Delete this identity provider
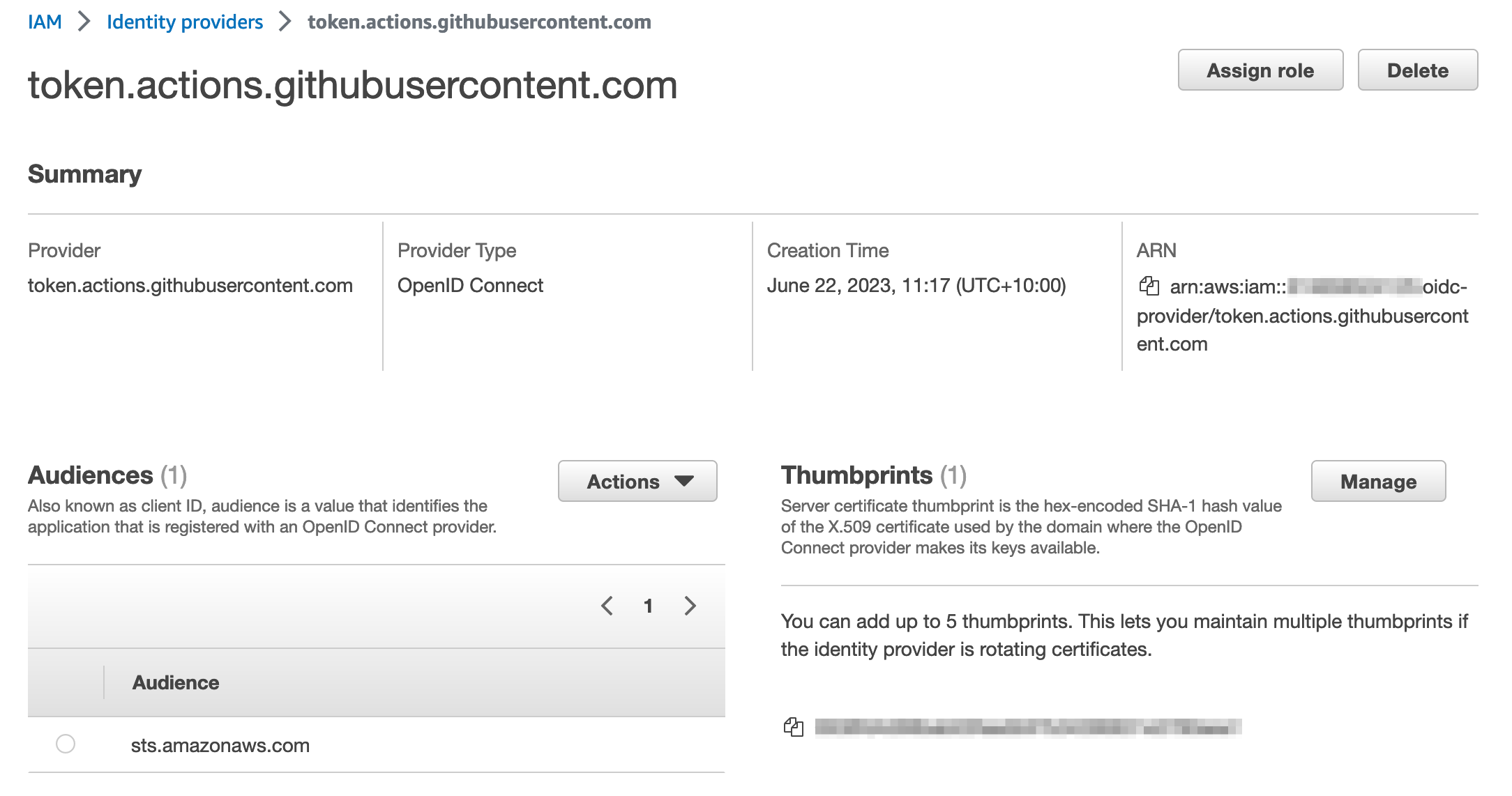1512x796 pixels. tap(1417, 70)
